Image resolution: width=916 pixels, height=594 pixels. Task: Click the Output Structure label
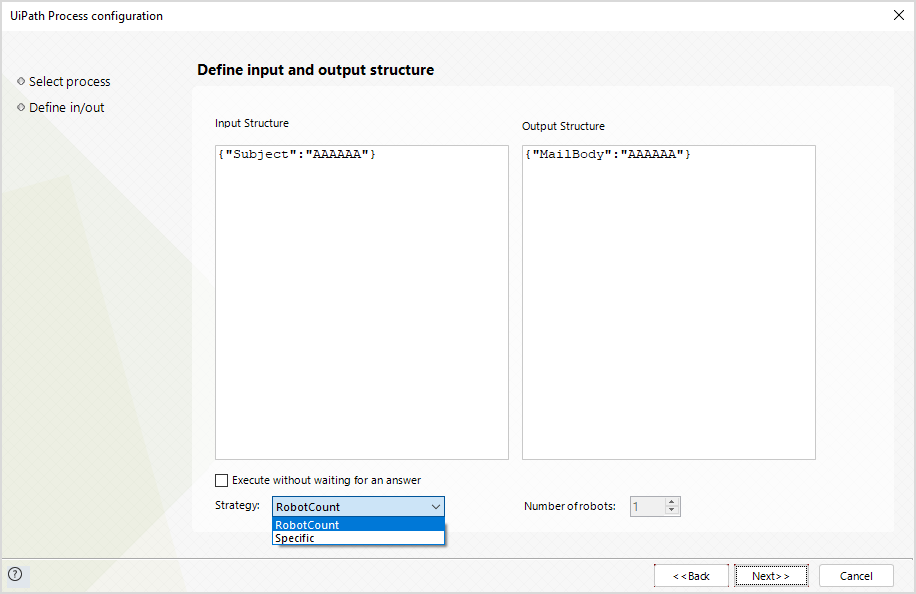tap(563, 126)
